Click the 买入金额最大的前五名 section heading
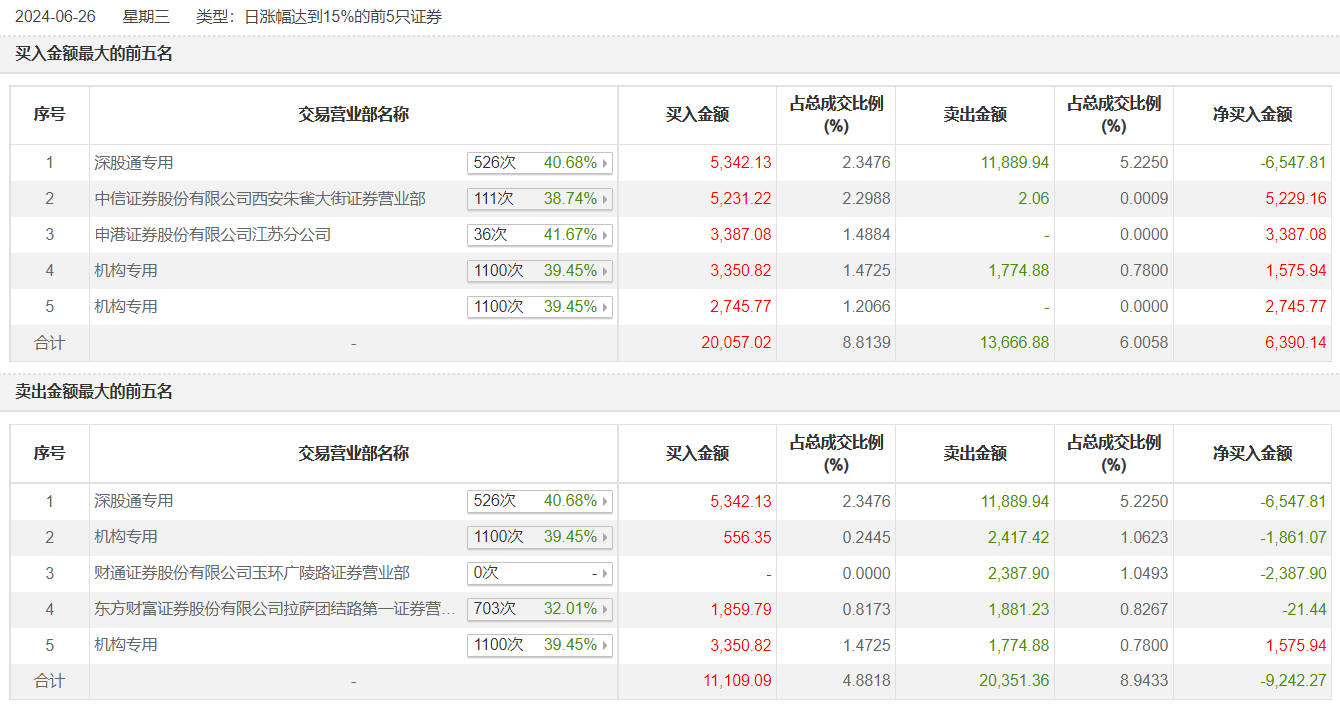Image resolution: width=1340 pixels, height=705 pixels. click(x=94, y=54)
